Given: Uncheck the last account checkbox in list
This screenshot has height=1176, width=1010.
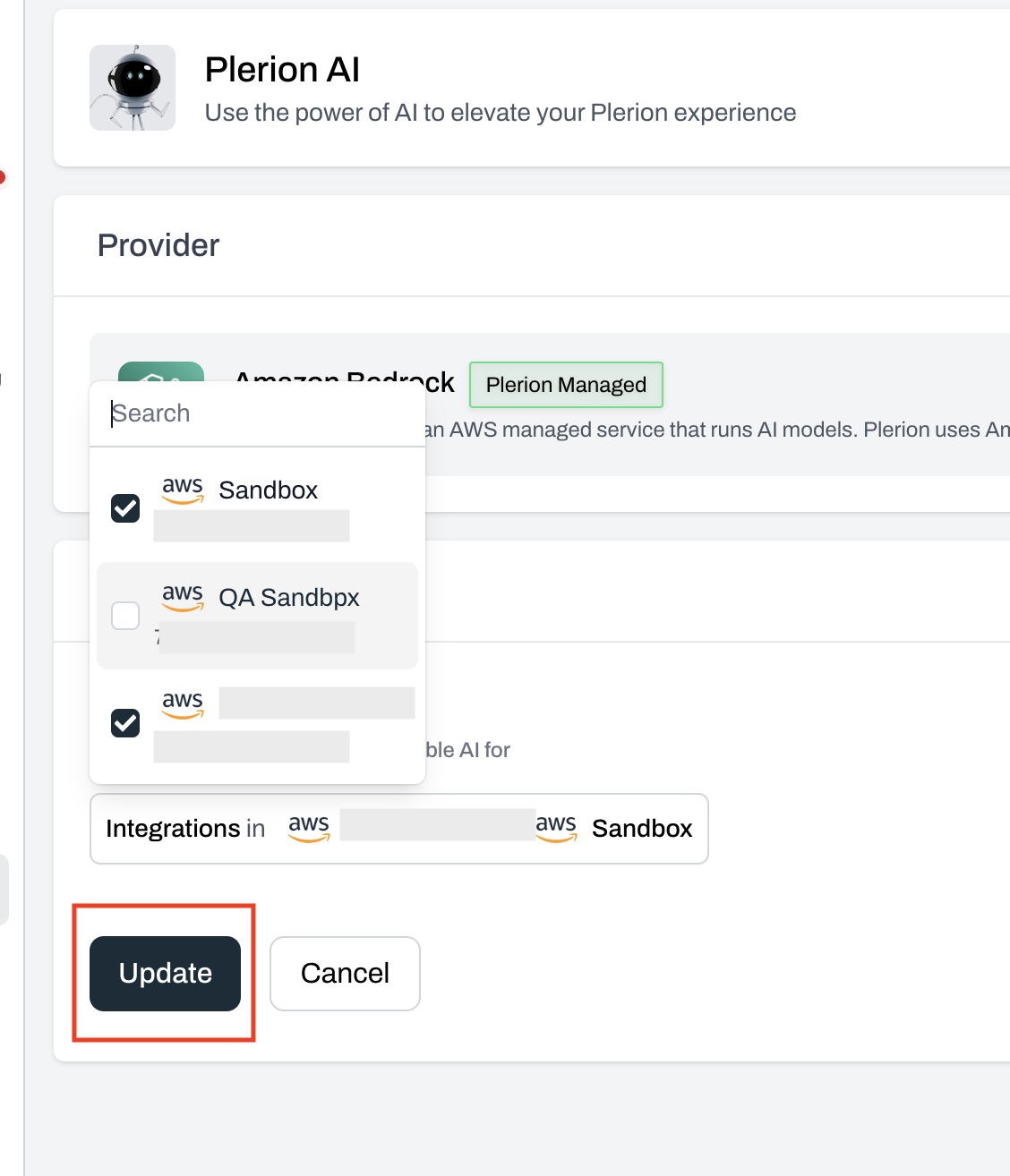Looking at the screenshot, I should (x=125, y=722).
